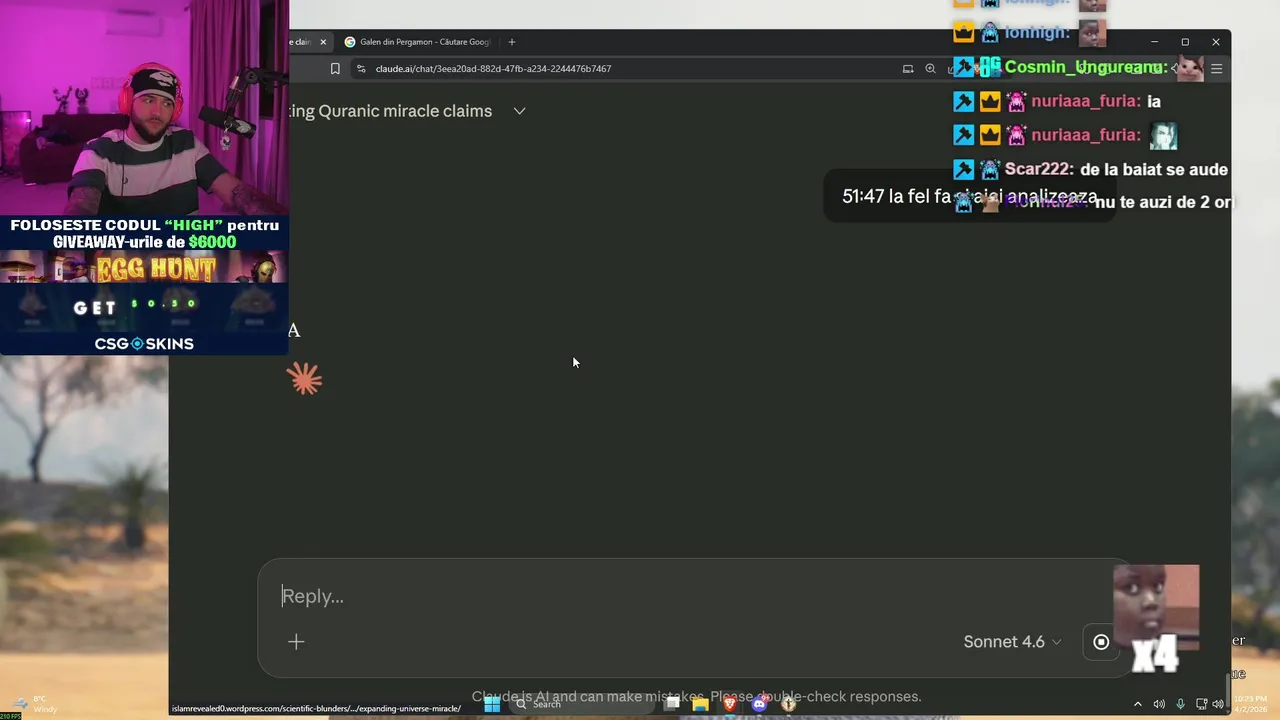Viewport: 1280px width, 720px height.
Task: Click nuriaaa_furia chat message saying ia
Action: 1056,101
